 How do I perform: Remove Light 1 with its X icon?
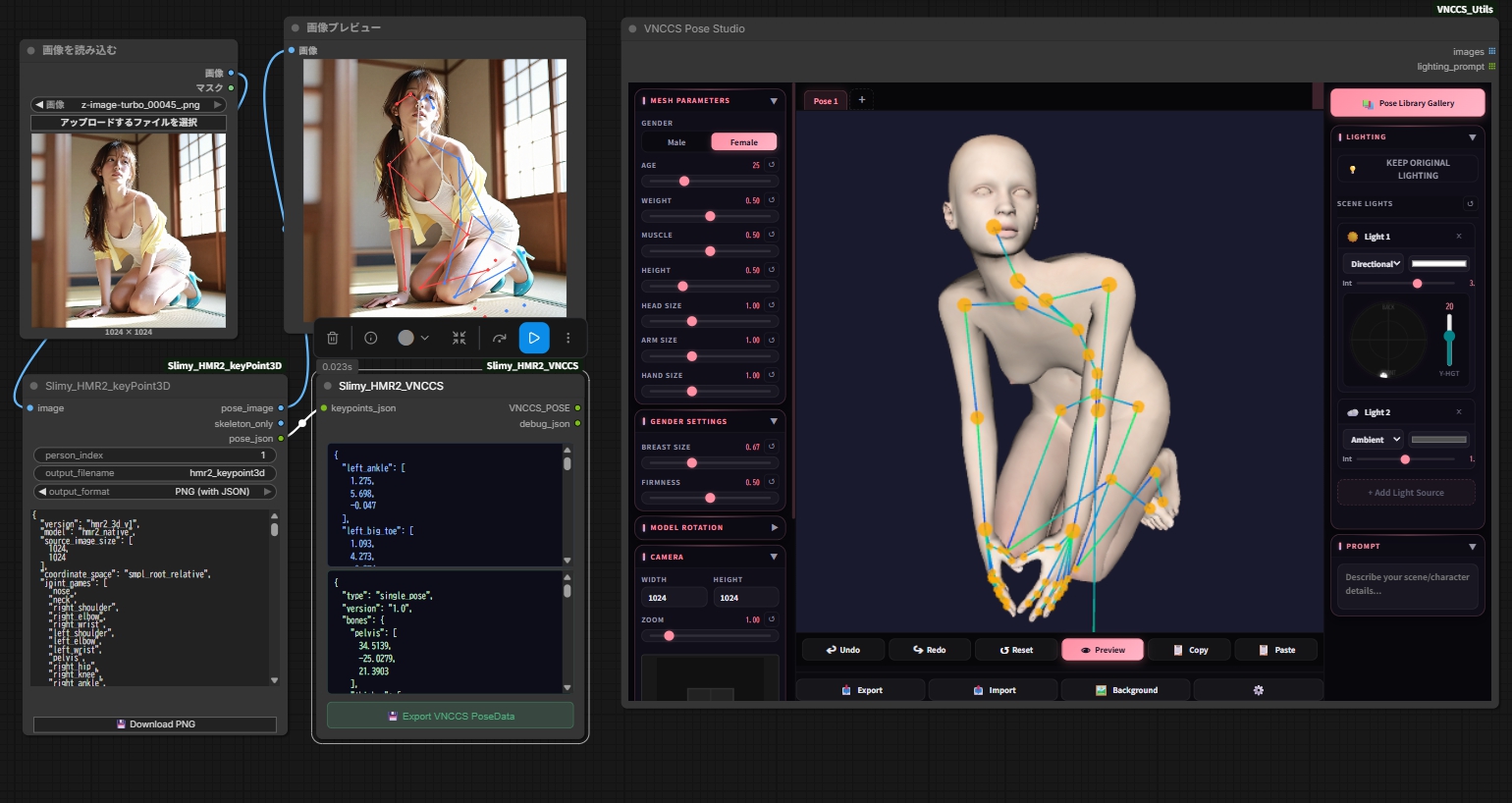click(1459, 237)
